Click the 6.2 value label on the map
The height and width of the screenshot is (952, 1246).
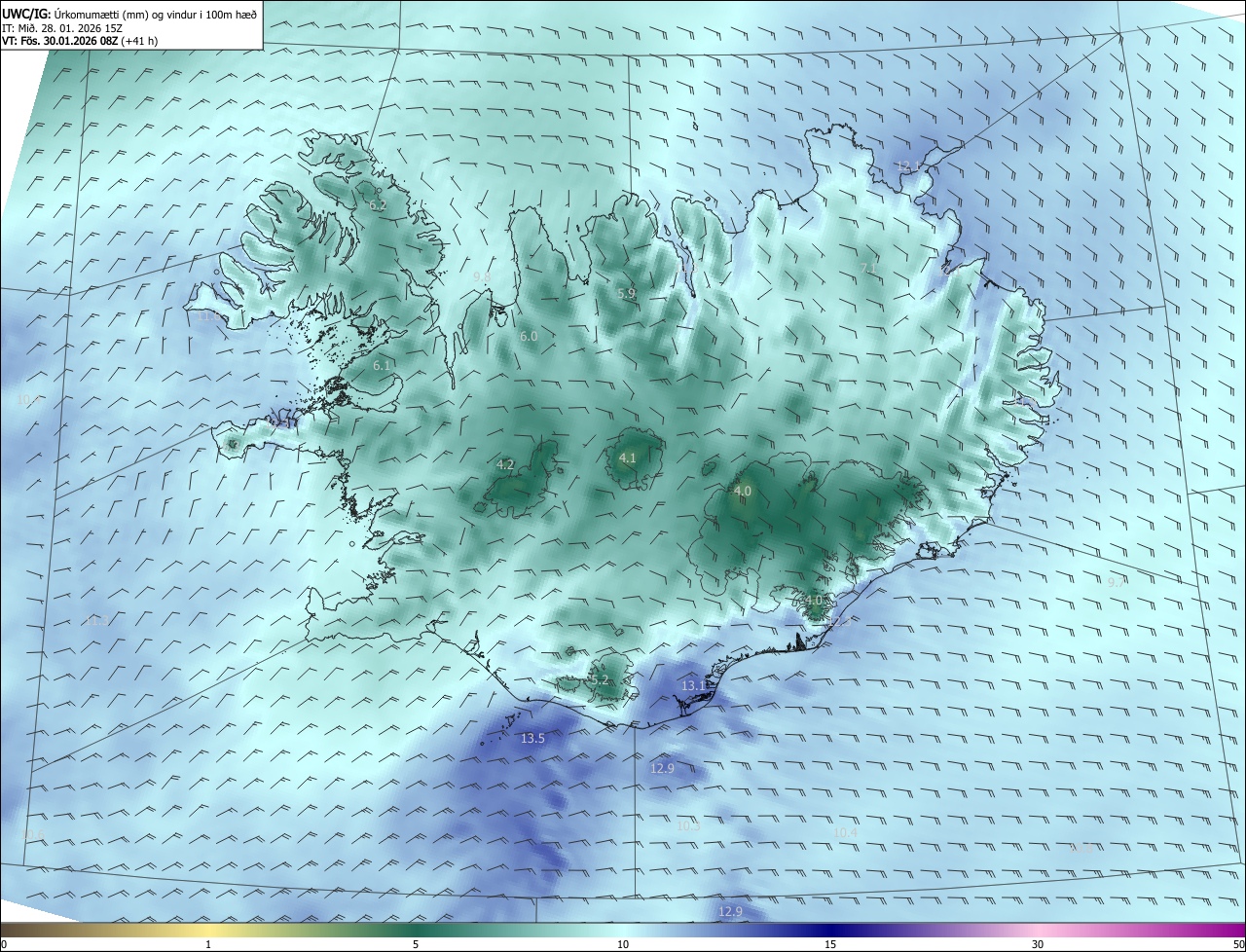coord(378,205)
